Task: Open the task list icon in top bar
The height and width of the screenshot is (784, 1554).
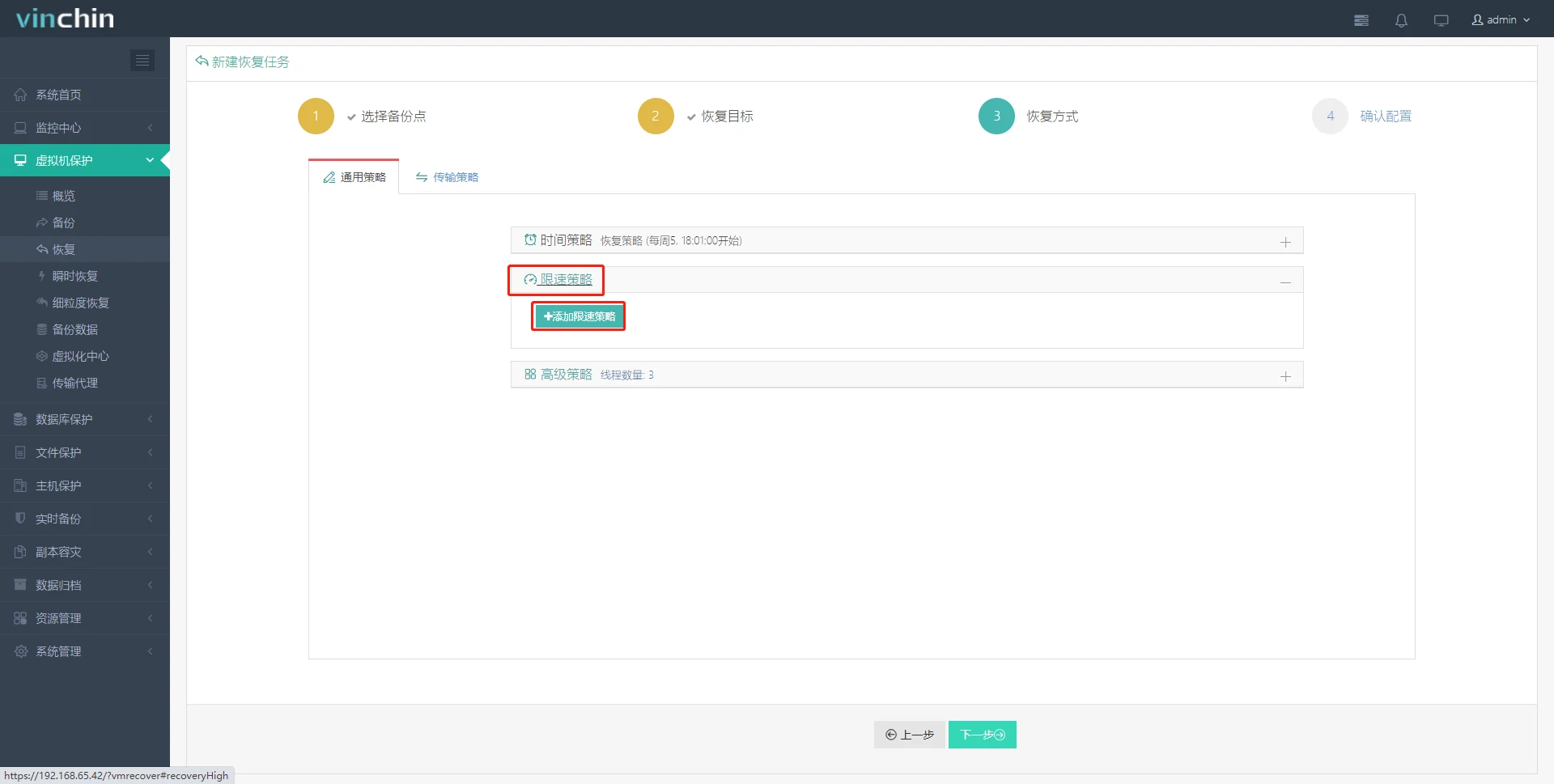Action: click(1361, 20)
